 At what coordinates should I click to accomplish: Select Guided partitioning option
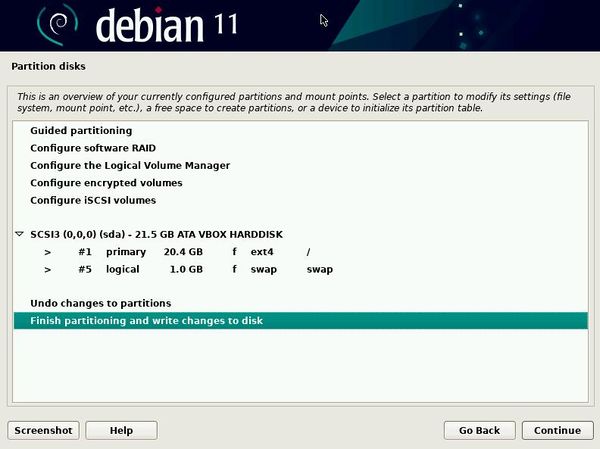81,131
